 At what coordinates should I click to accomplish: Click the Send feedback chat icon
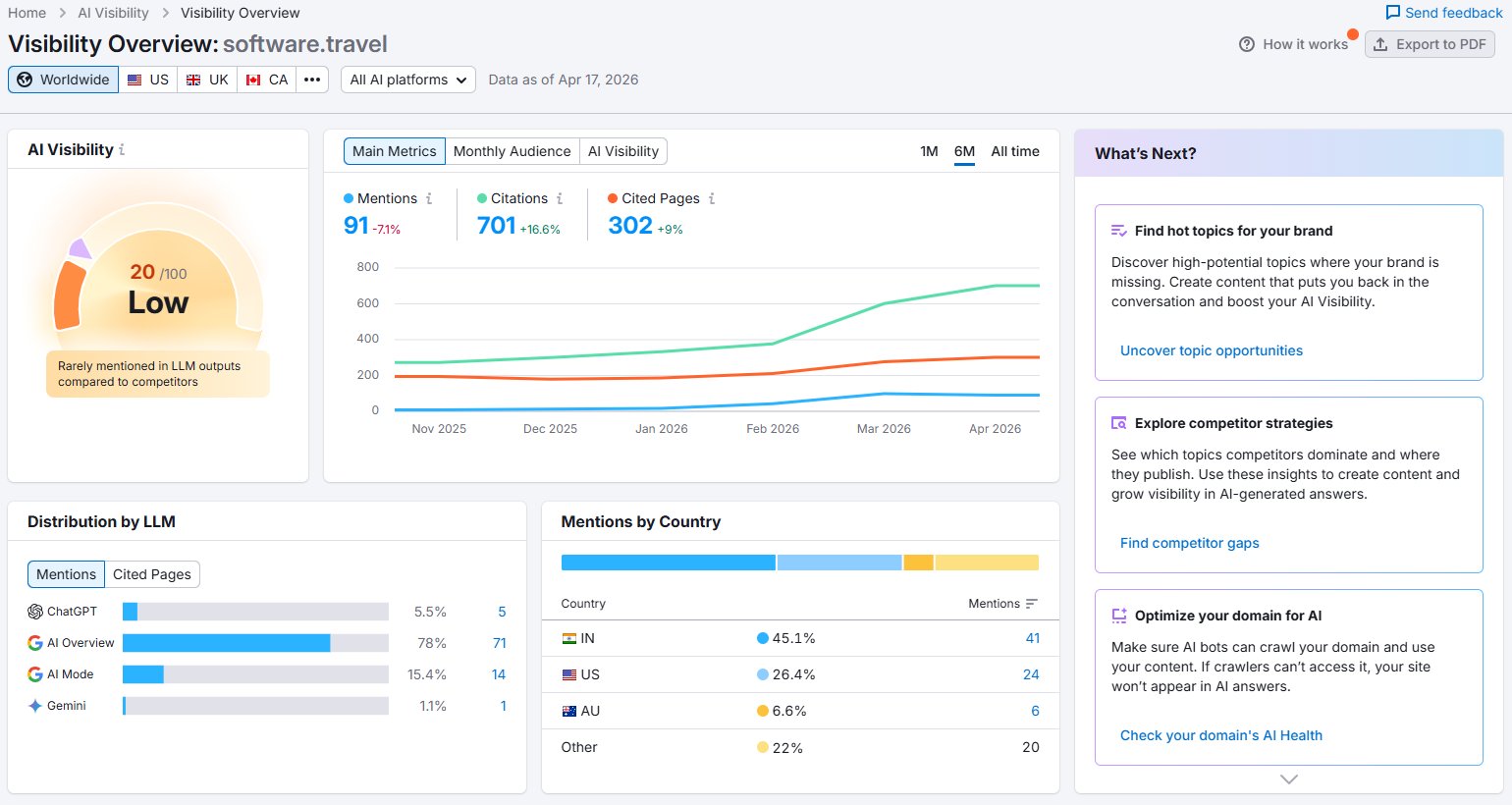pos(1392,13)
